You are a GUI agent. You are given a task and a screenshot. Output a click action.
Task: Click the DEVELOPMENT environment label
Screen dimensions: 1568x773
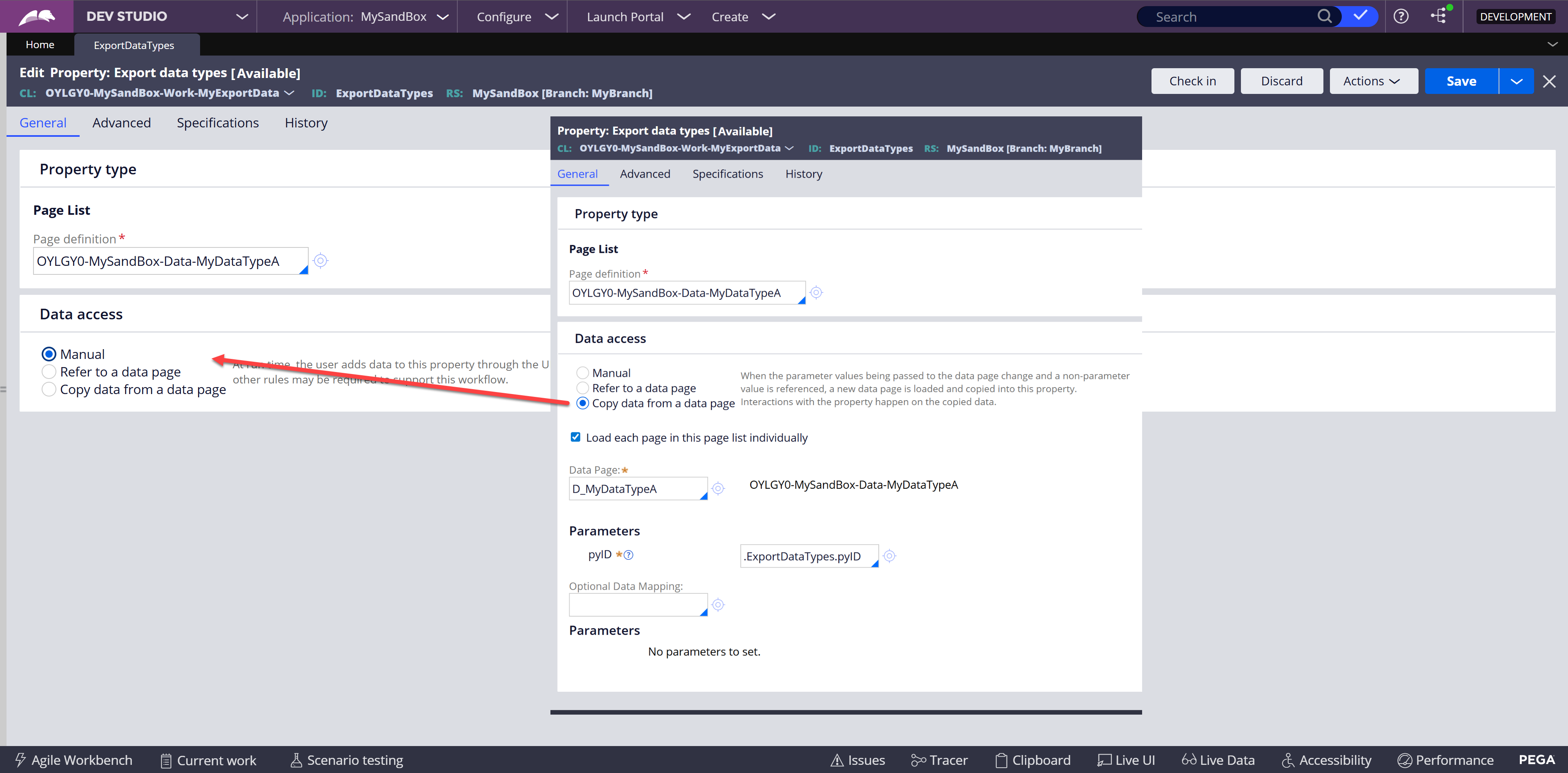[1515, 16]
